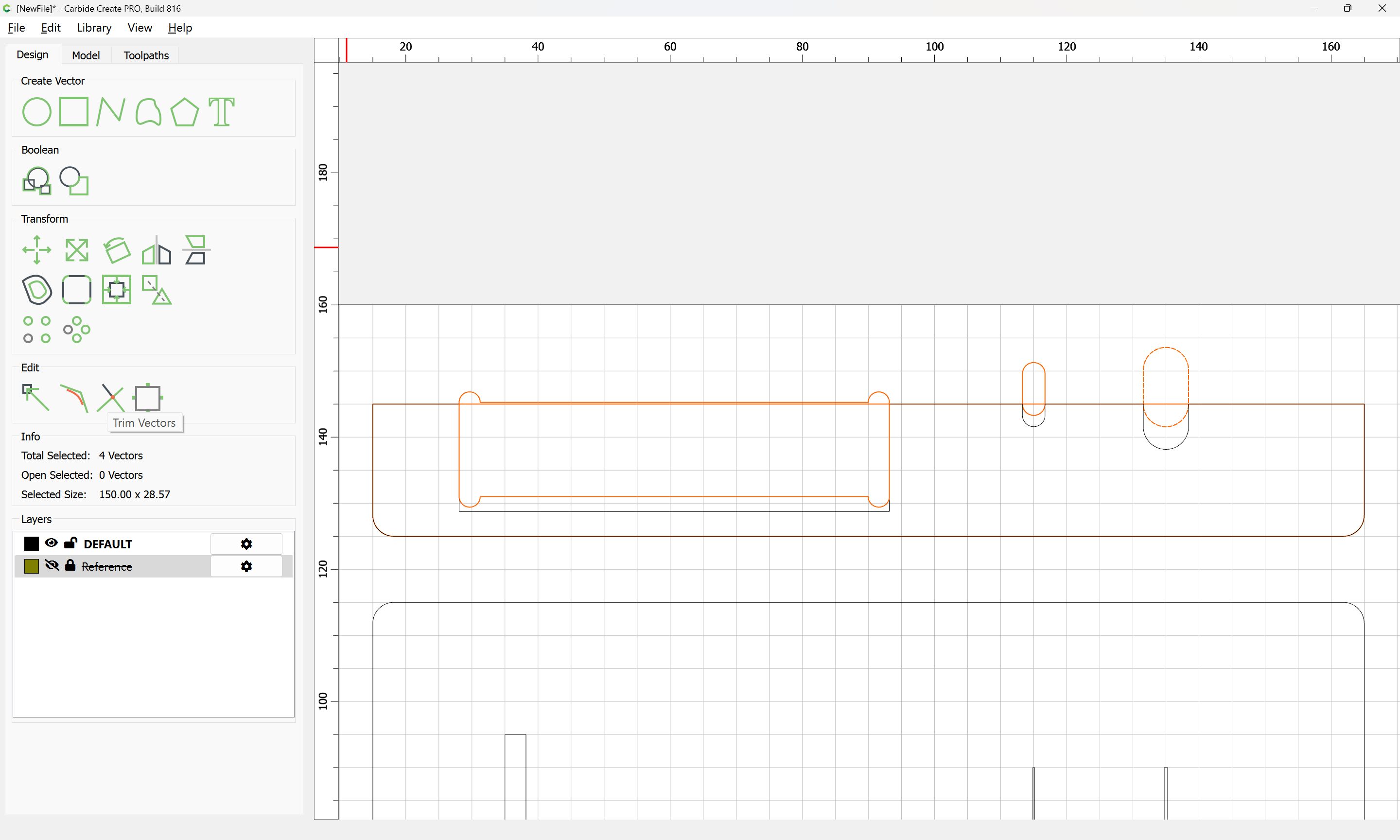
Task: Open the Move transform tool
Action: pos(36,250)
